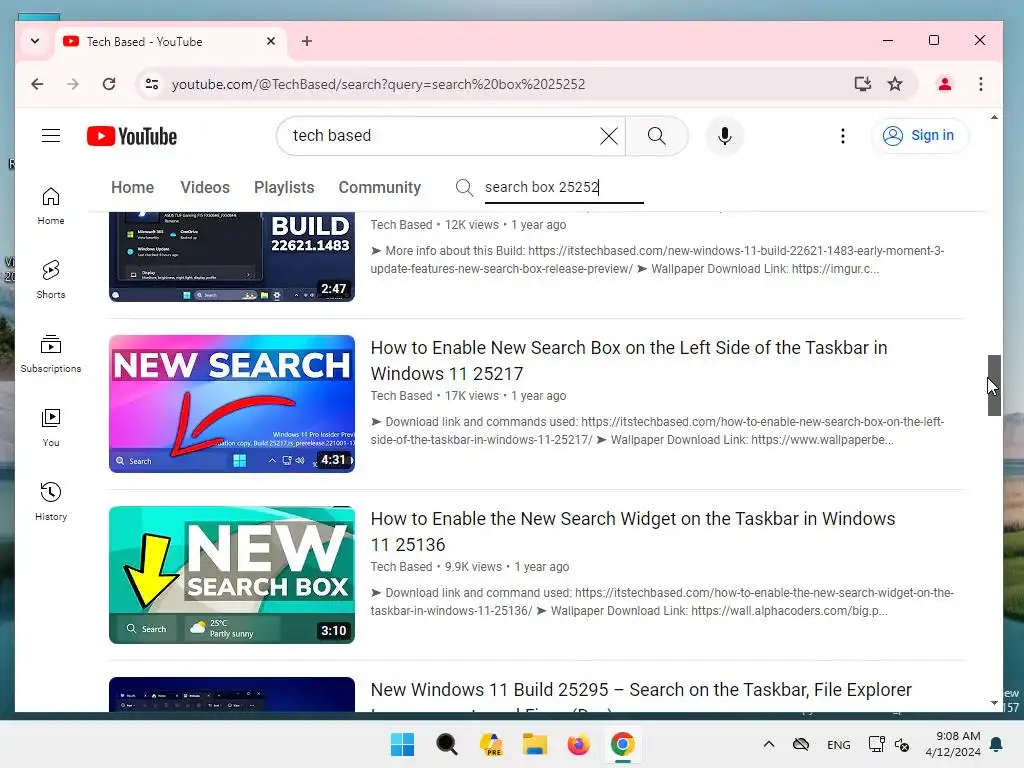Switch to channel Videos tab
Viewport: 1024px width, 768px height.
click(x=205, y=187)
